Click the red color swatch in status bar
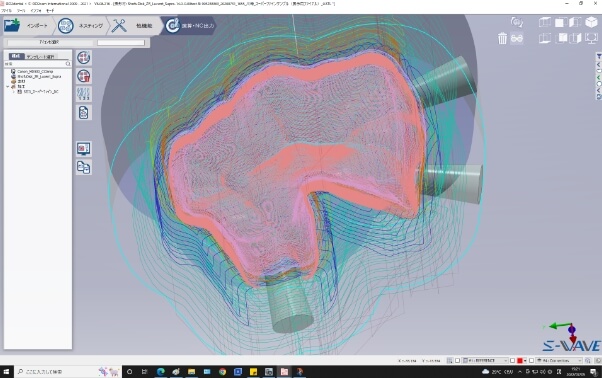 520,361
